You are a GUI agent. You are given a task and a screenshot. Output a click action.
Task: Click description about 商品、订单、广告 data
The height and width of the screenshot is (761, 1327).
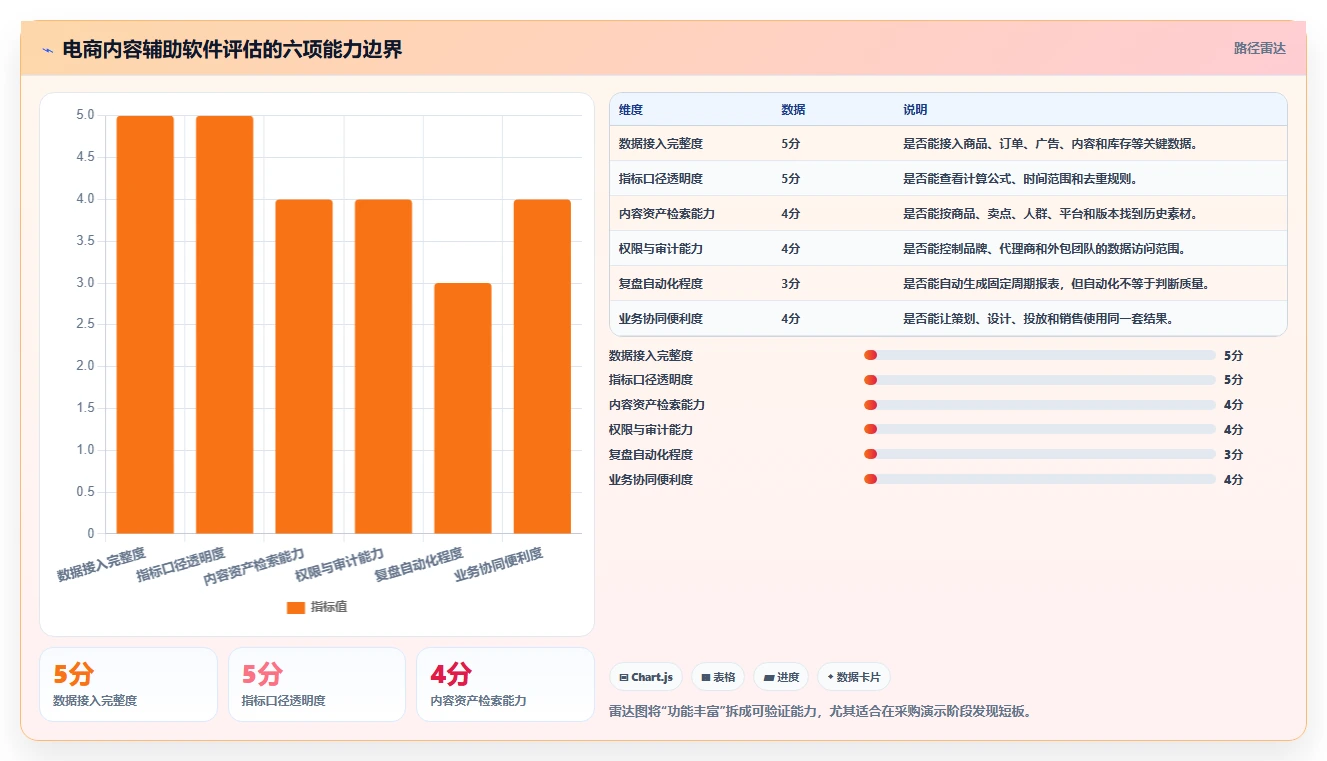pos(1051,143)
